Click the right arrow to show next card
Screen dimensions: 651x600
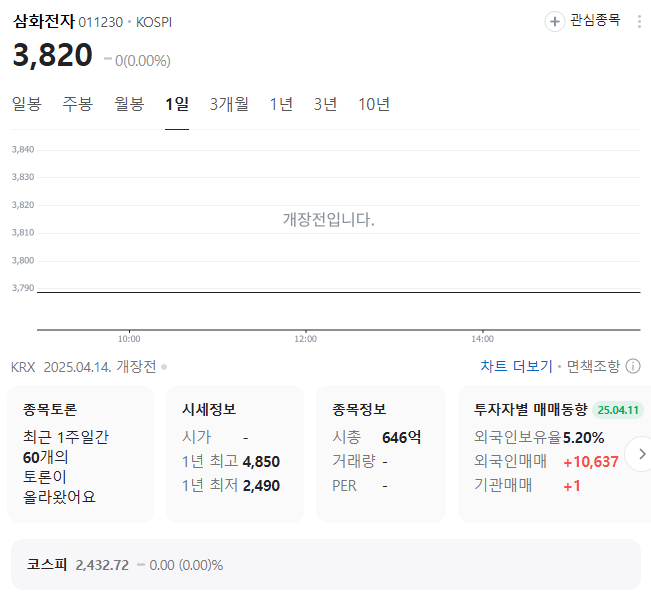coord(641,454)
